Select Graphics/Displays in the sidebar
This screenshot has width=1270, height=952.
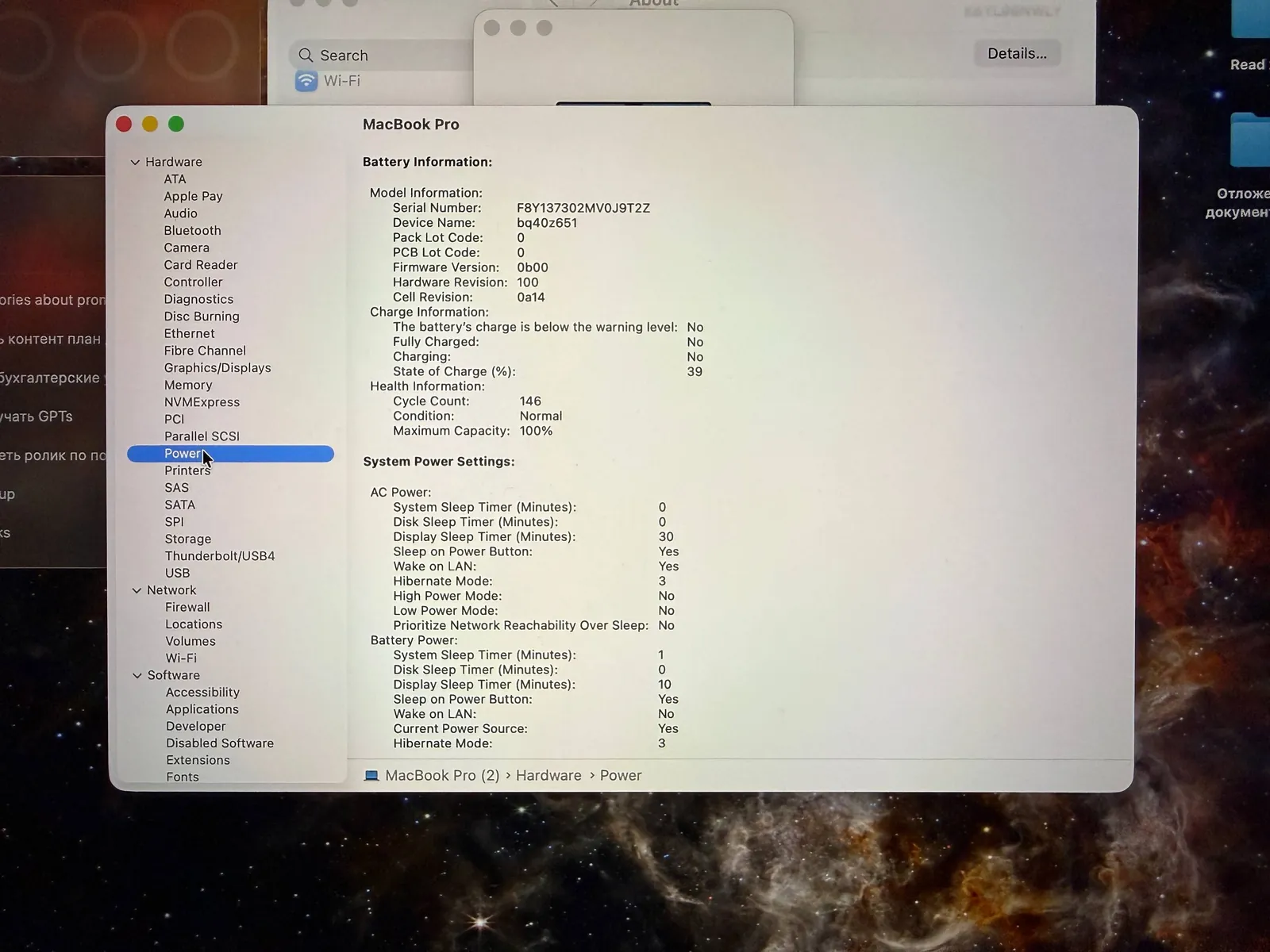coord(217,368)
